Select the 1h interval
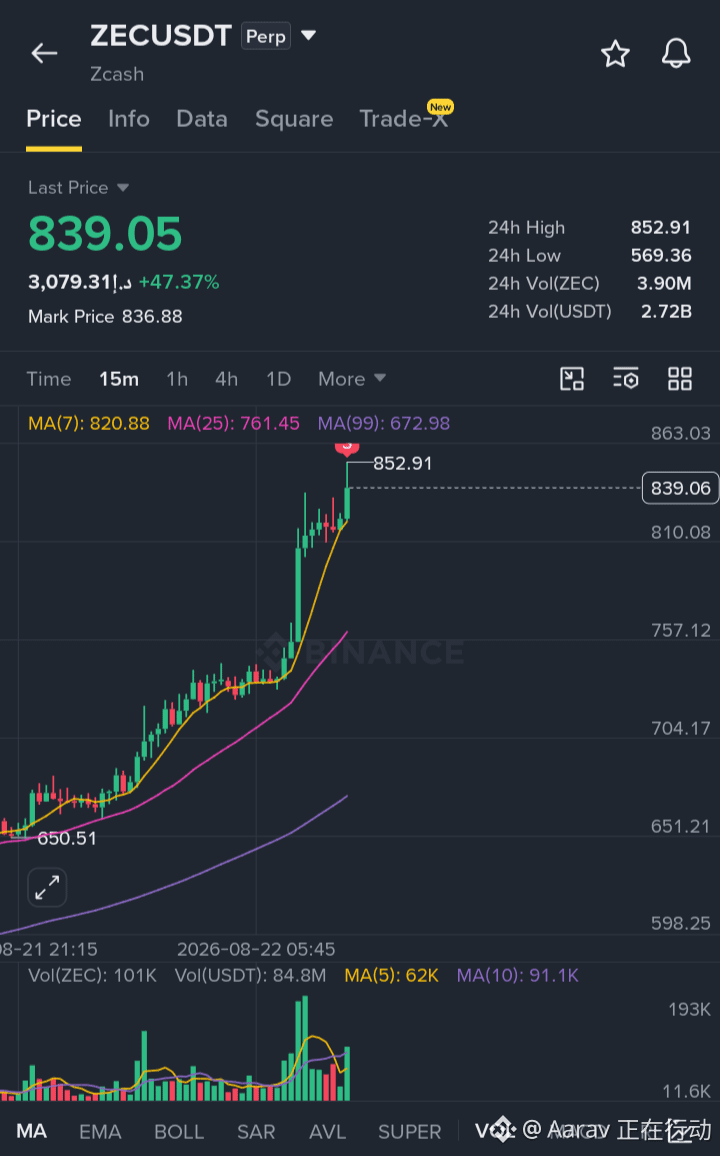Image resolution: width=720 pixels, height=1156 pixels. click(177, 379)
